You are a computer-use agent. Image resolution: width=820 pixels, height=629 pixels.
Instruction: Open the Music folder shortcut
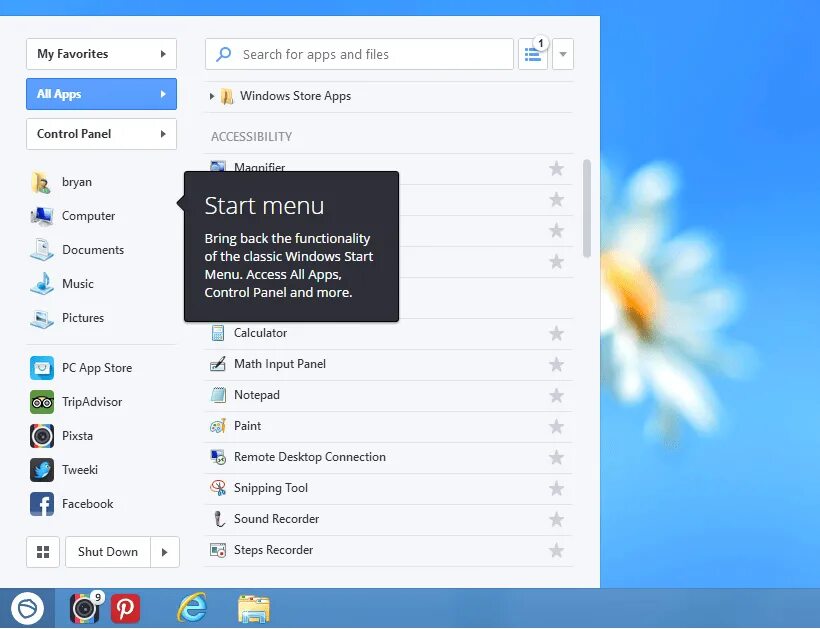tap(62, 284)
